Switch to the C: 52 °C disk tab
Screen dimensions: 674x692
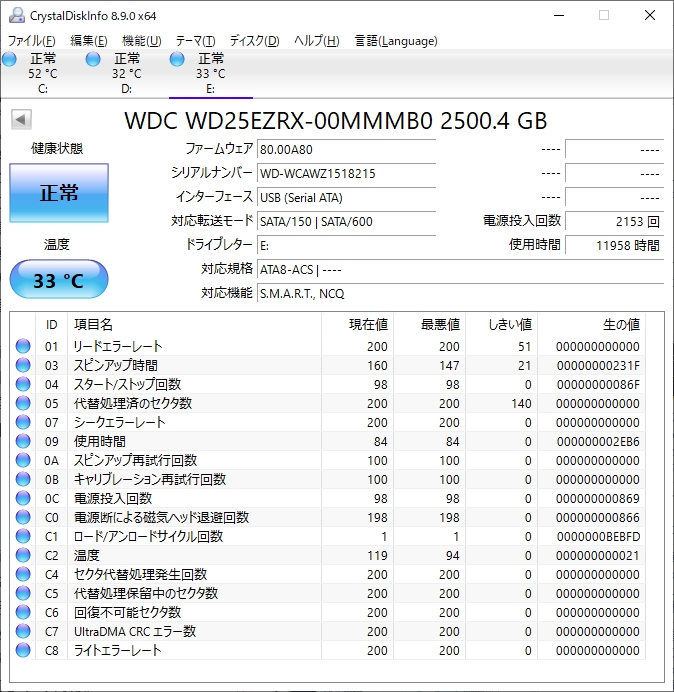point(42,73)
